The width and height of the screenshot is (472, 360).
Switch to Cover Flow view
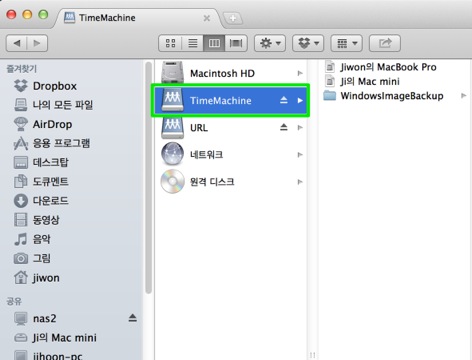point(236,43)
